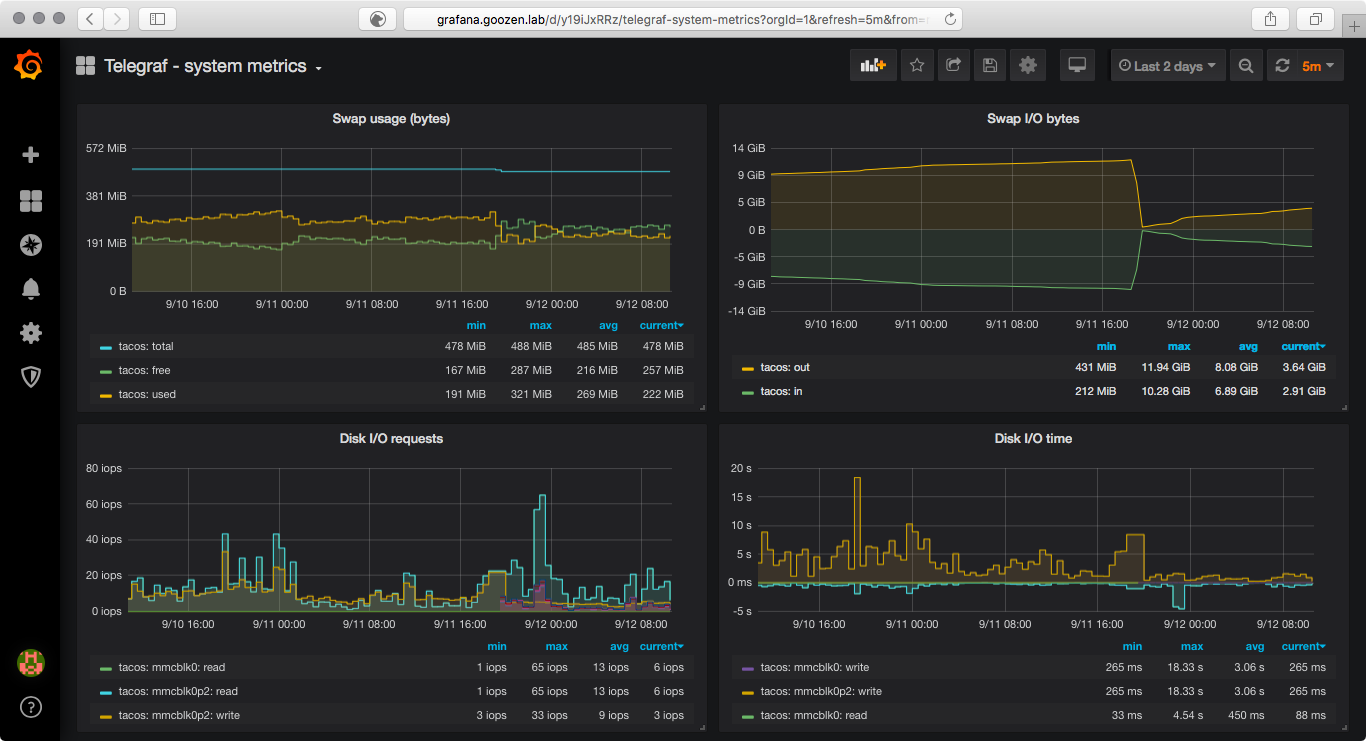Refresh the dashboard now
This screenshot has width=1366, height=741.
(x=1282, y=66)
